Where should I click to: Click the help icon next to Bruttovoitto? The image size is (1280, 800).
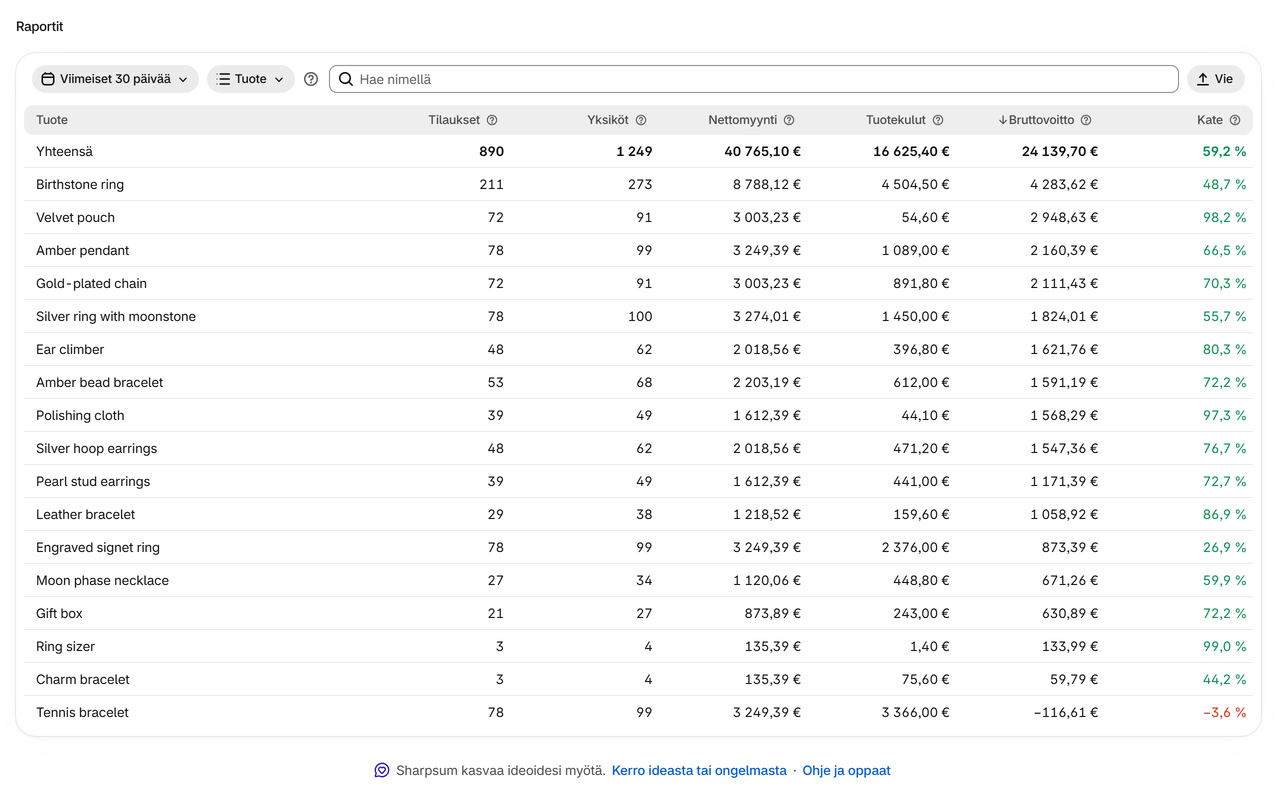pos(1086,120)
